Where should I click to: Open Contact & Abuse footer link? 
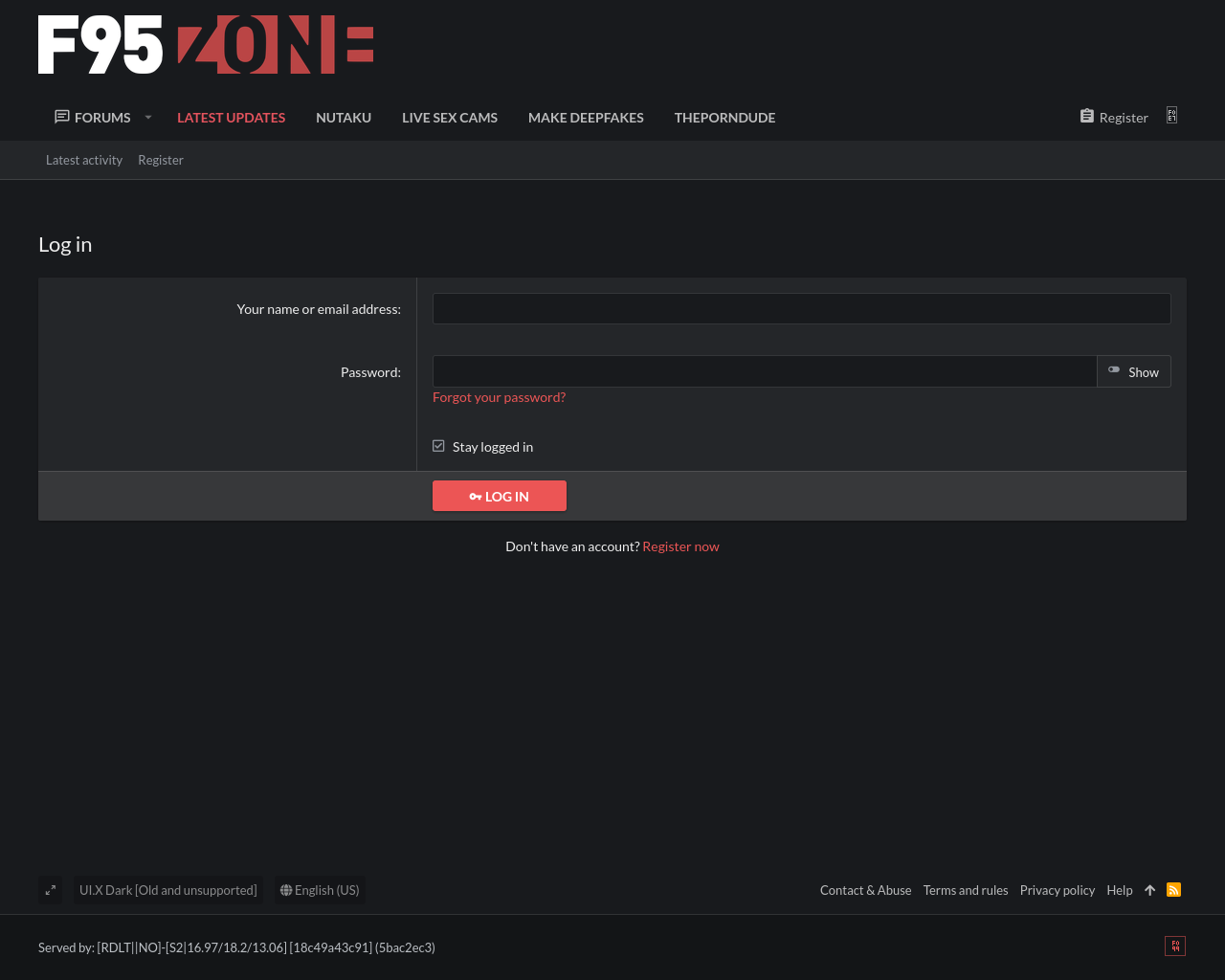pyautogui.click(x=865, y=890)
